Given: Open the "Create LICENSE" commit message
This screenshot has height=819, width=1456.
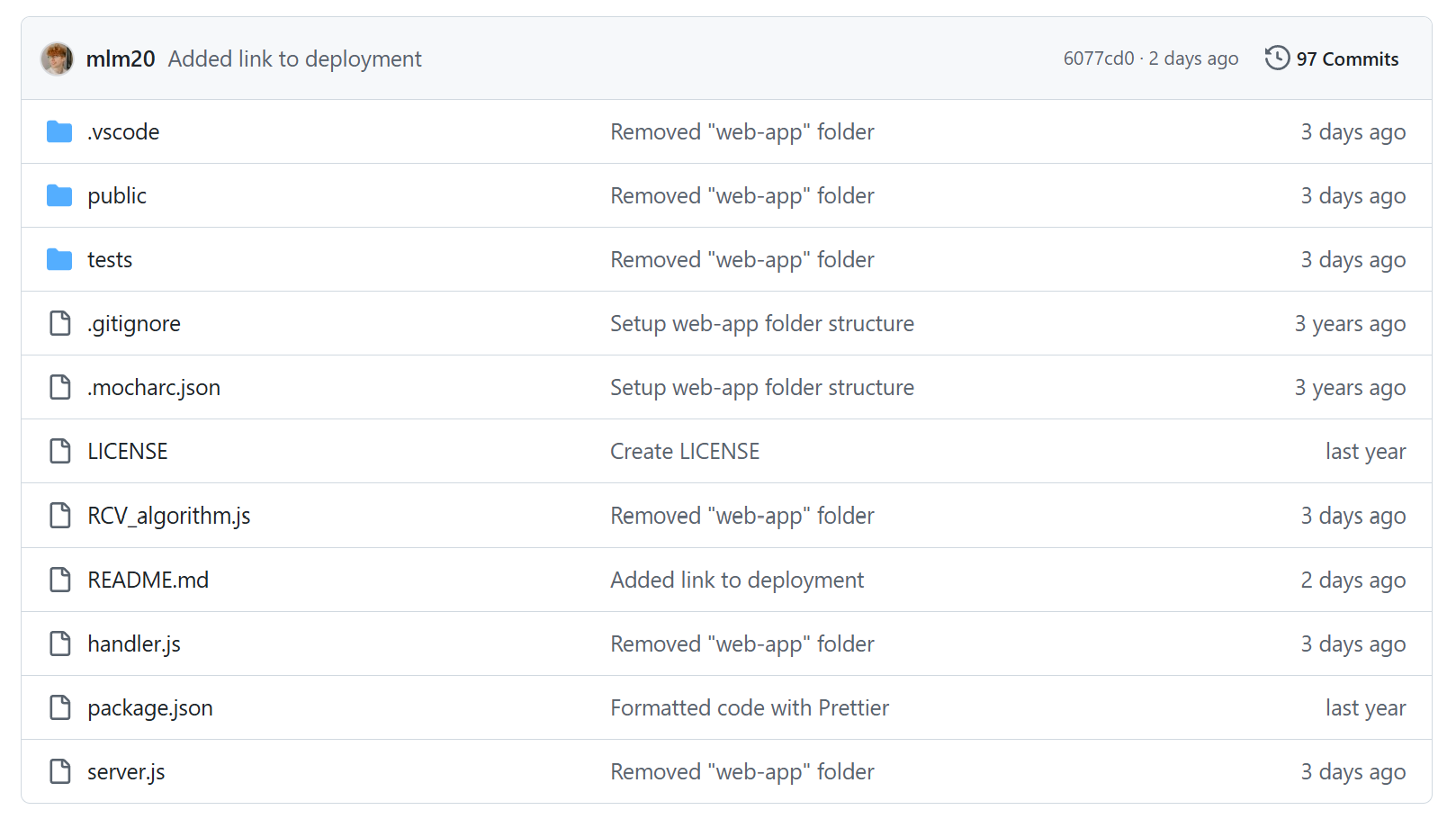Looking at the screenshot, I should pos(684,452).
